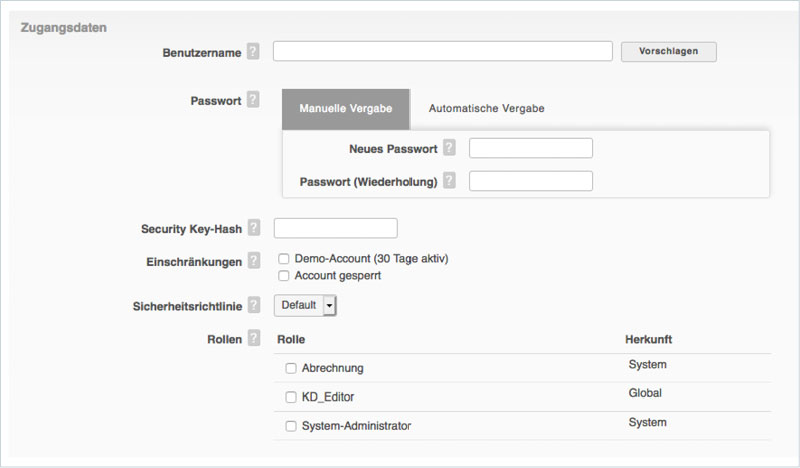Open the Sicherheitsrichtlinie Default dropdown
The image size is (800, 468).
tap(305, 305)
